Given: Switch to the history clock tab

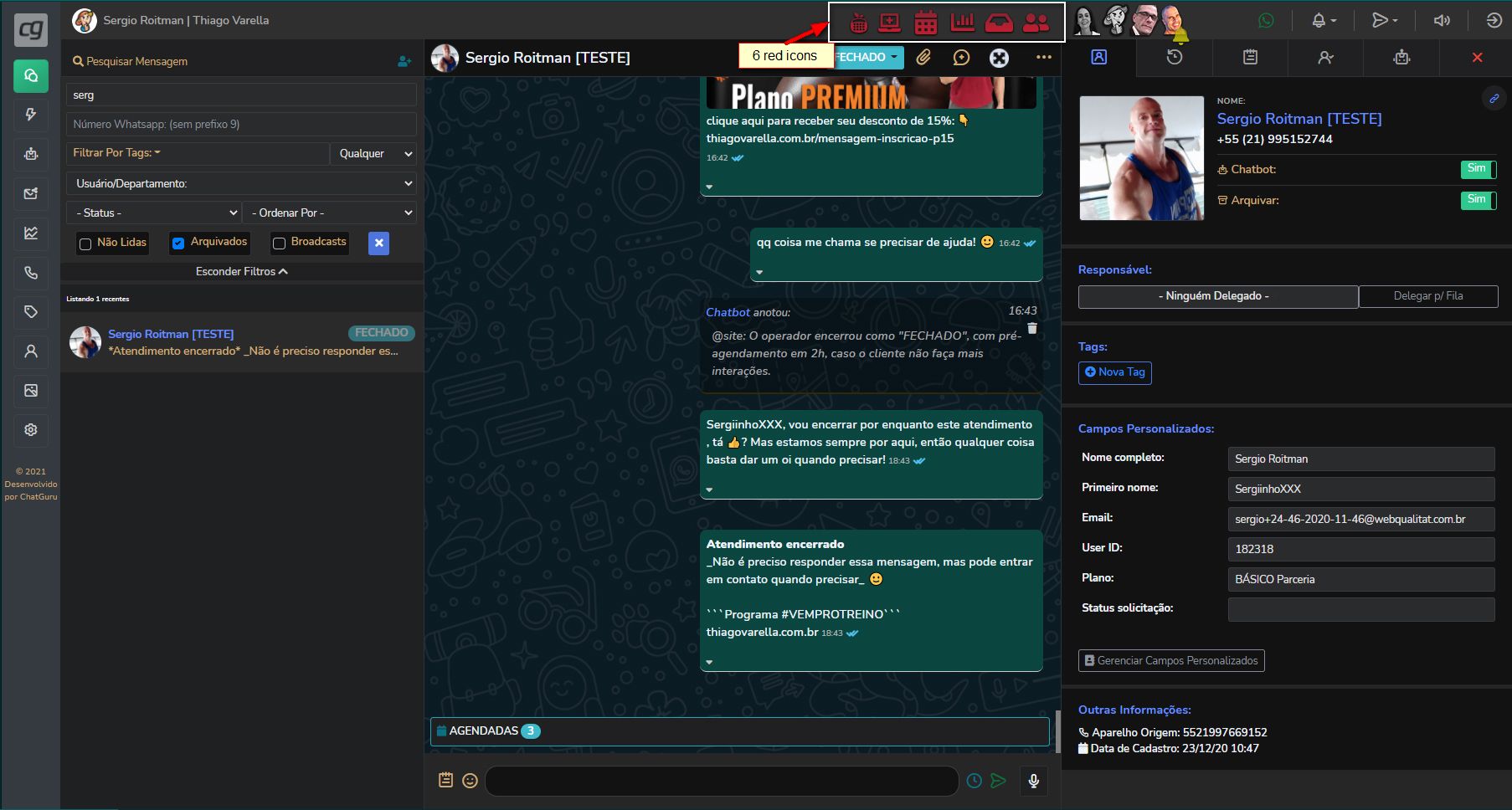Looking at the screenshot, I should click(1175, 57).
